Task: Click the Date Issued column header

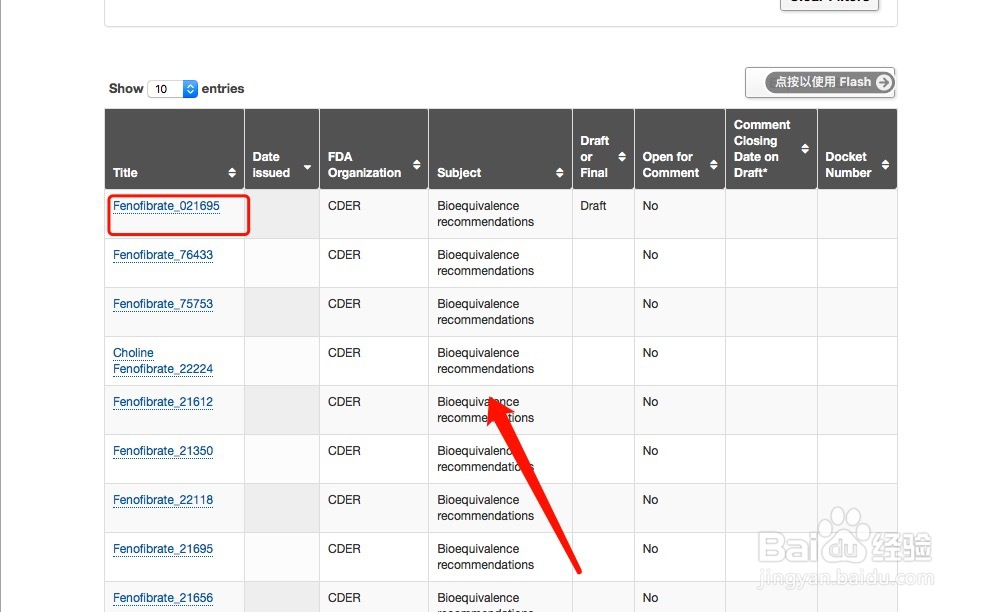Action: click(281, 149)
